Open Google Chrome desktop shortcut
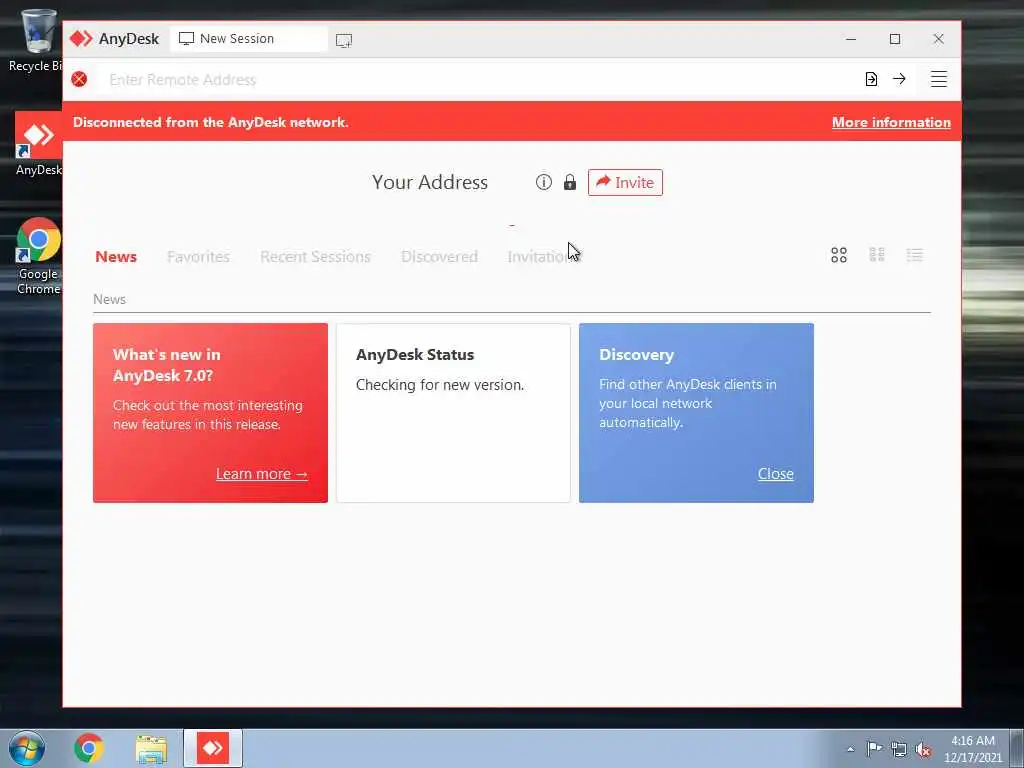This screenshot has height=768, width=1024. pyautogui.click(x=39, y=256)
